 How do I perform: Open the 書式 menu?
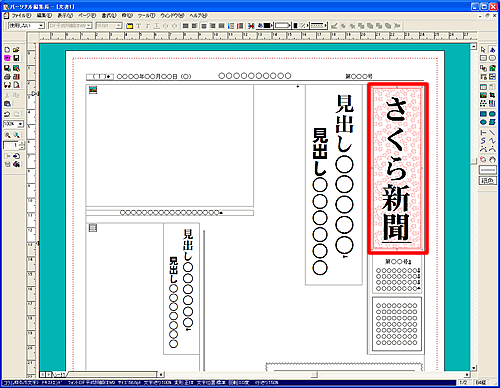[x=109, y=16]
